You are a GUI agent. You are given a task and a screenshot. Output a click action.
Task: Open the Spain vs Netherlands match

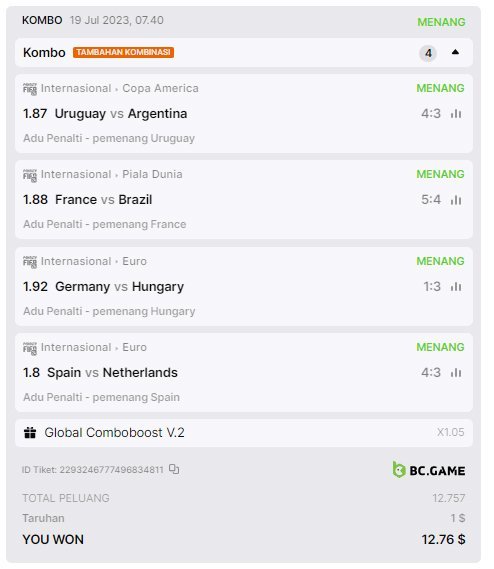(x=113, y=373)
